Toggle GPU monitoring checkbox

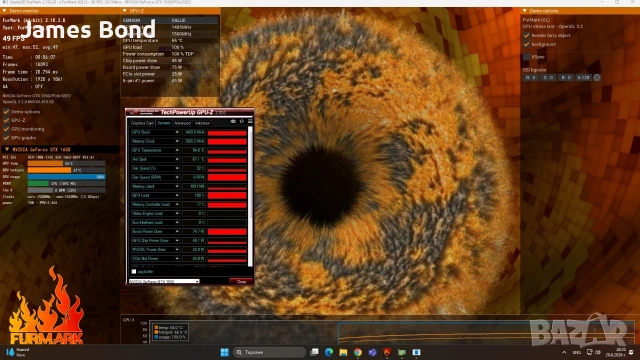click(x=6, y=129)
